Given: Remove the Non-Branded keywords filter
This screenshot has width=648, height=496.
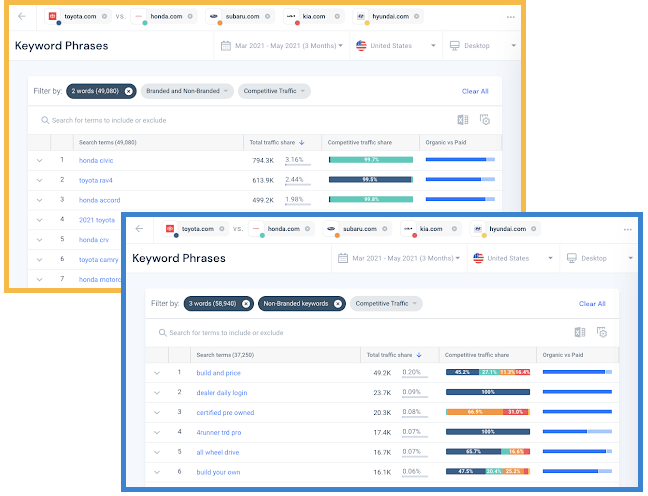Looking at the screenshot, I should point(338,304).
